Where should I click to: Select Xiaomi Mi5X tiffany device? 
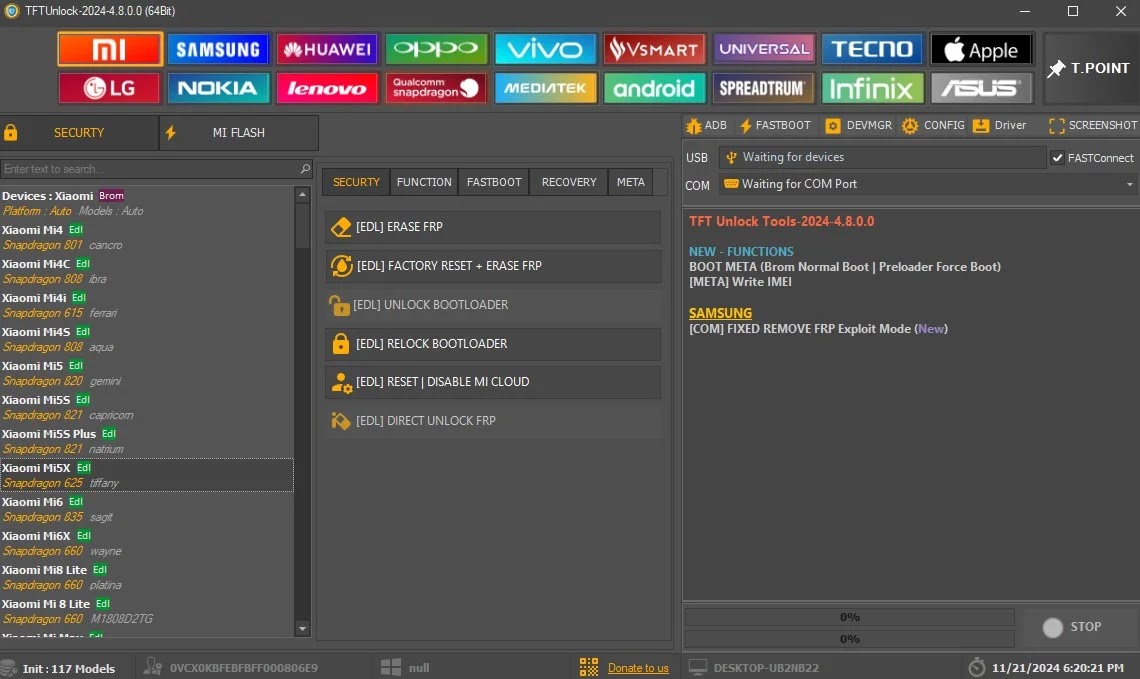click(147, 475)
